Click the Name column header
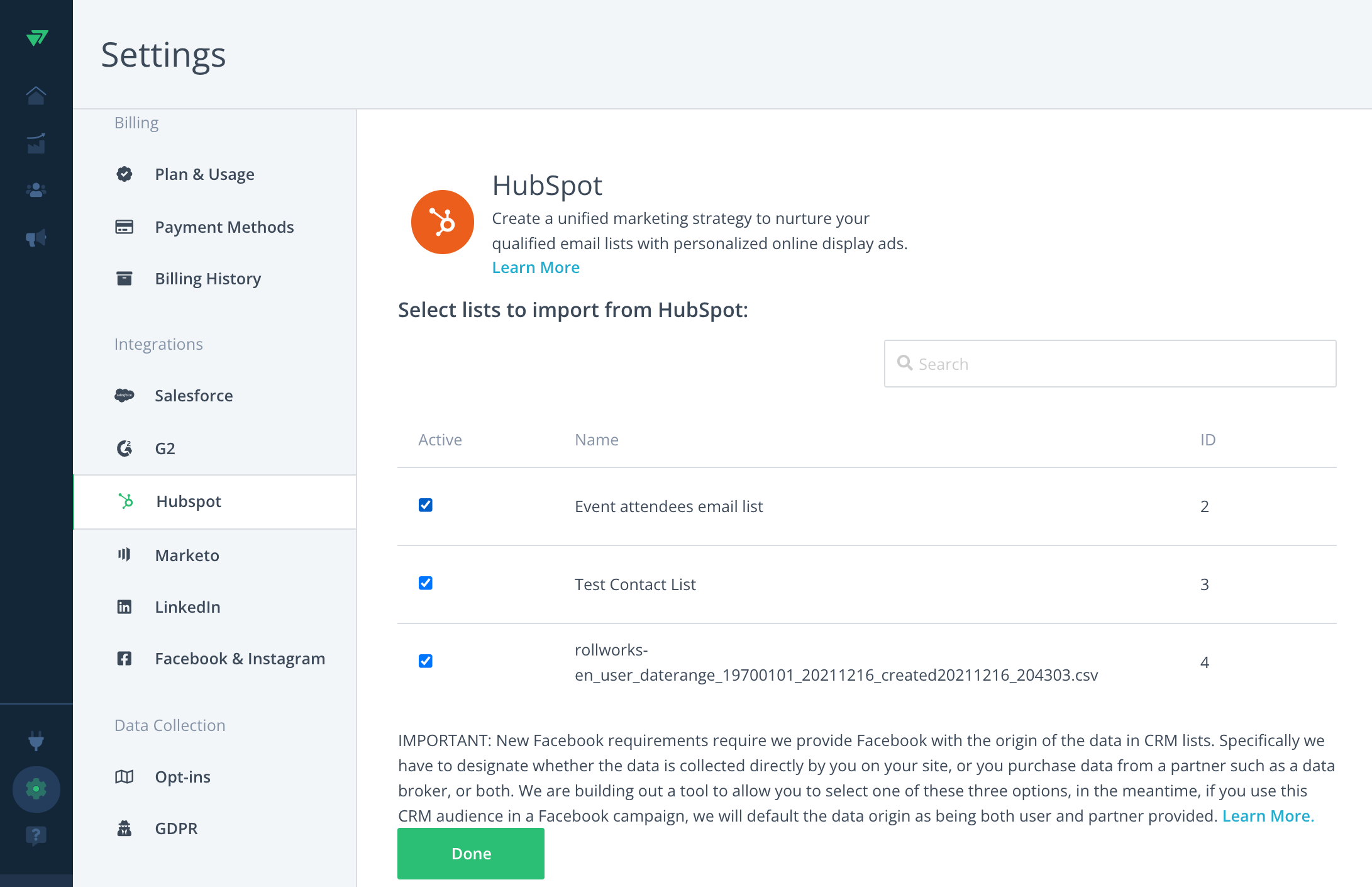This screenshot has width=1372, height=887. (597, 440)
